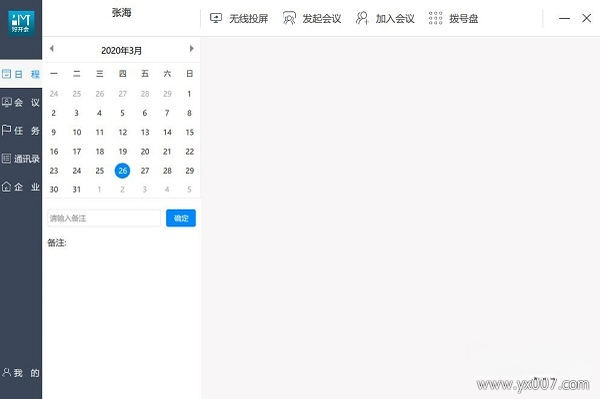Click the 请输入备注 note input field
The image size is (600, 399).
click(104, 218)
